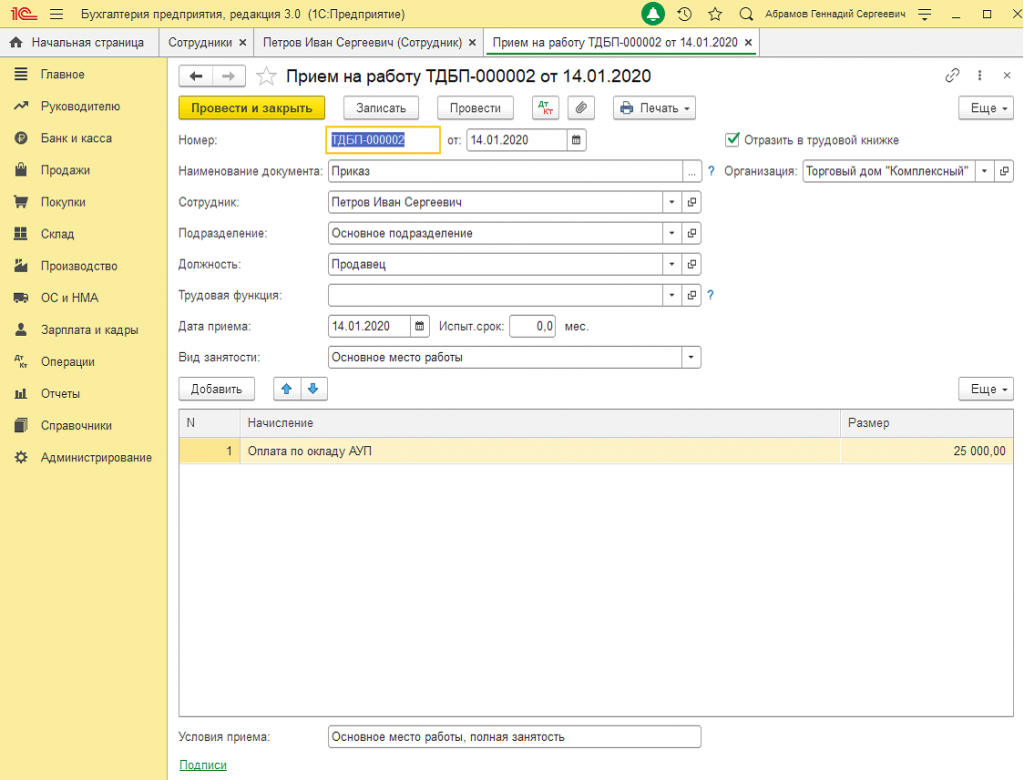Add document to favorites star
This screenshot has width=1024, height=780.
pos(266,76)
